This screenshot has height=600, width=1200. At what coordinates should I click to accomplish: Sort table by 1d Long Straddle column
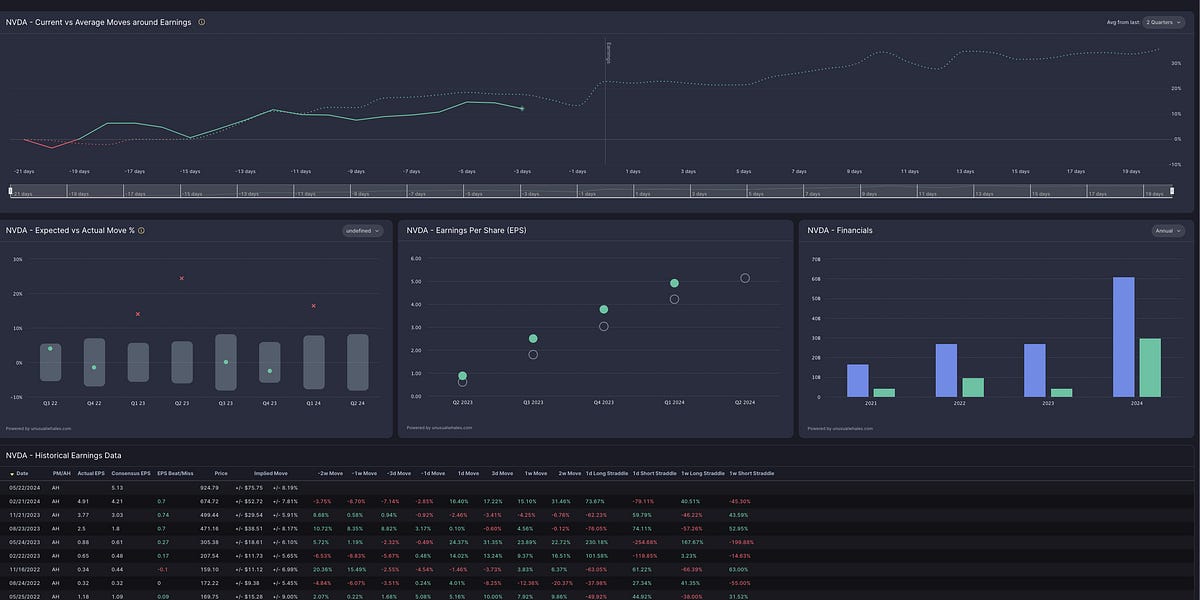pyautogui.click(x=606, y=473)
